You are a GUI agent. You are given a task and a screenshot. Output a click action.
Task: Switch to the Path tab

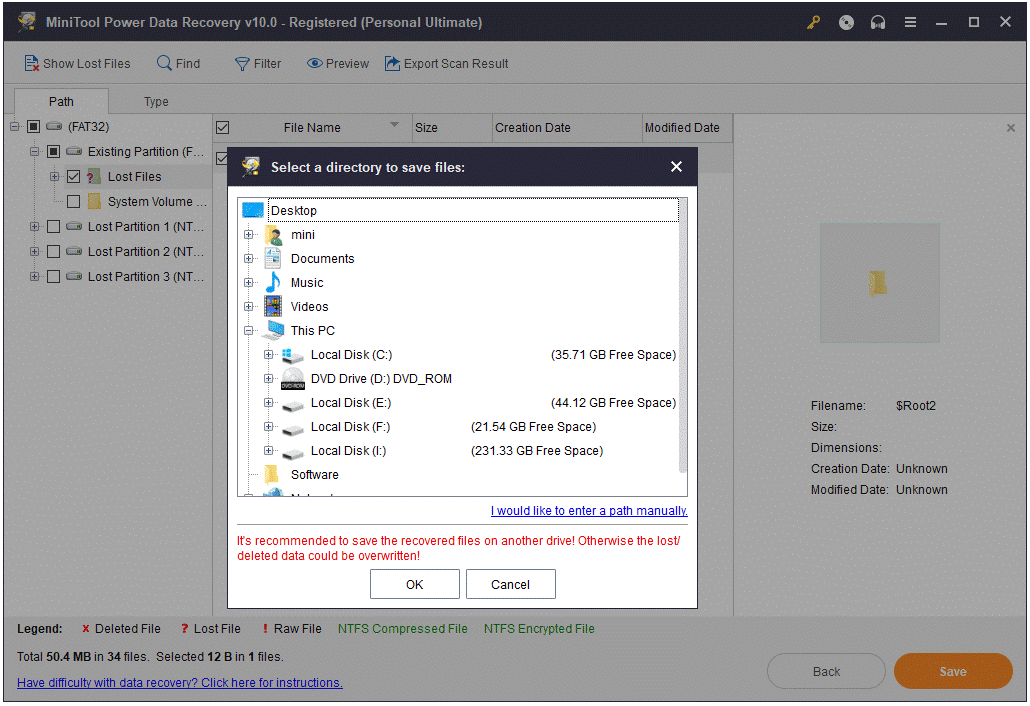click(x=61, y=101)
